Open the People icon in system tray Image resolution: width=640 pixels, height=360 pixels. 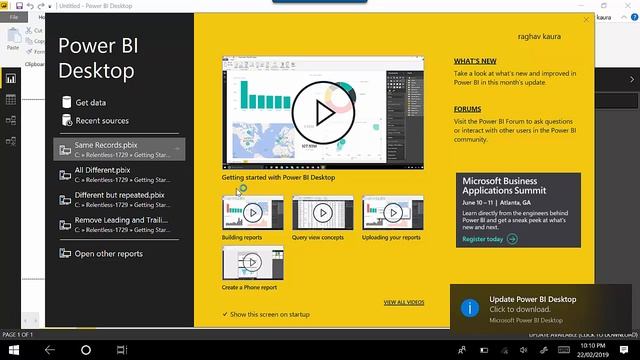pos(462,350)
